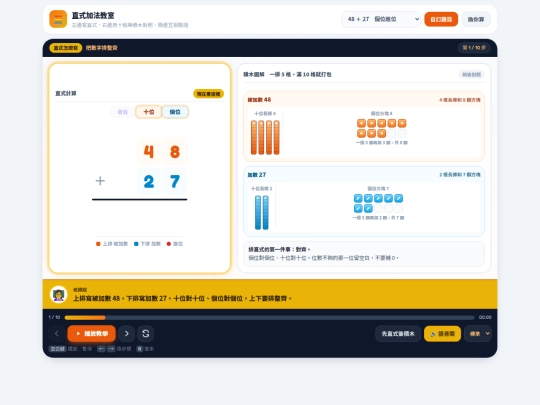Screen dimensions: 540x405
Task: Click the grey chip at top right of 積木圖解 panel
Action: coord(471,74)
